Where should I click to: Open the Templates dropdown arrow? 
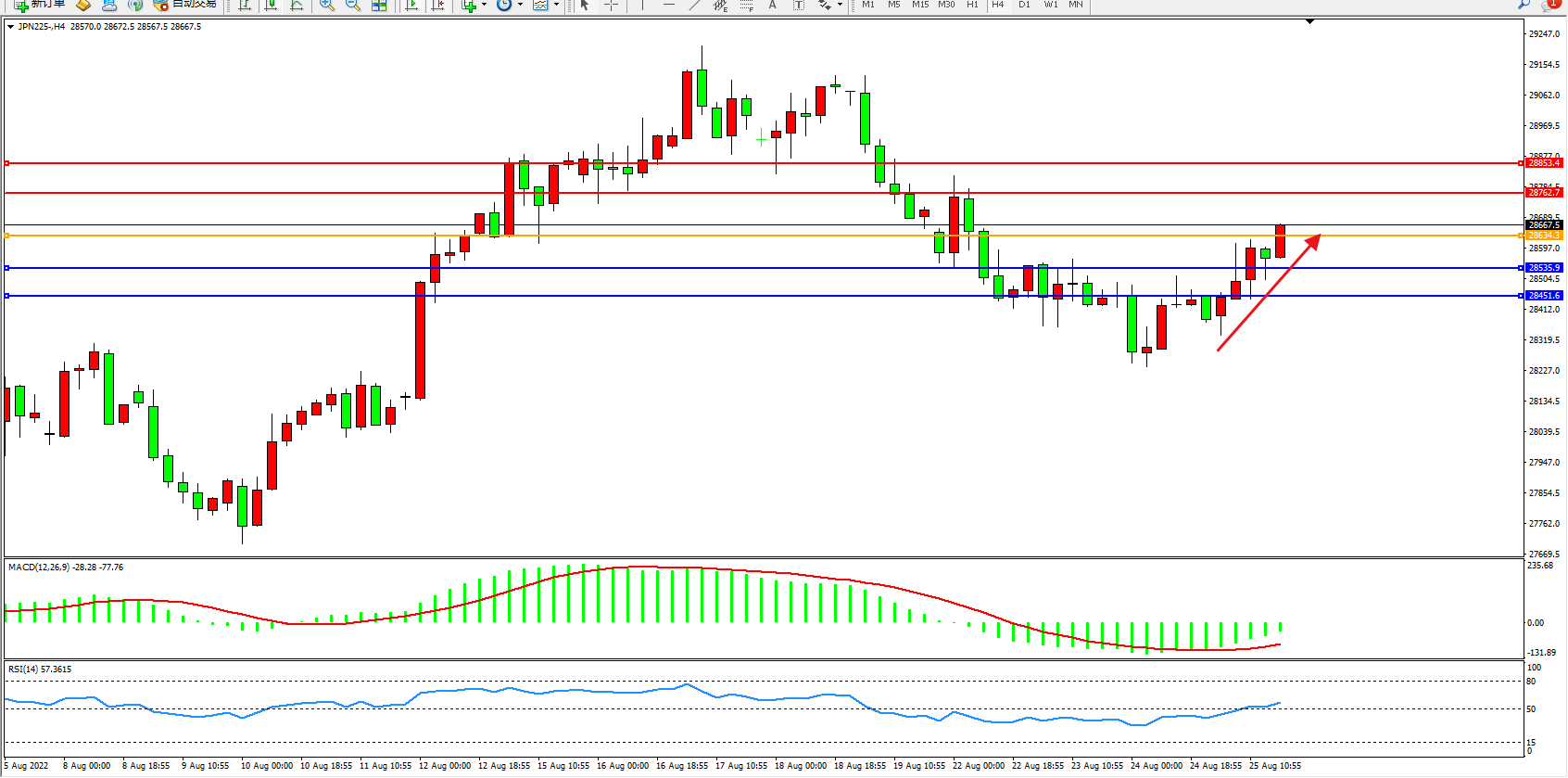pyautogui.click(x=556, y=5)
